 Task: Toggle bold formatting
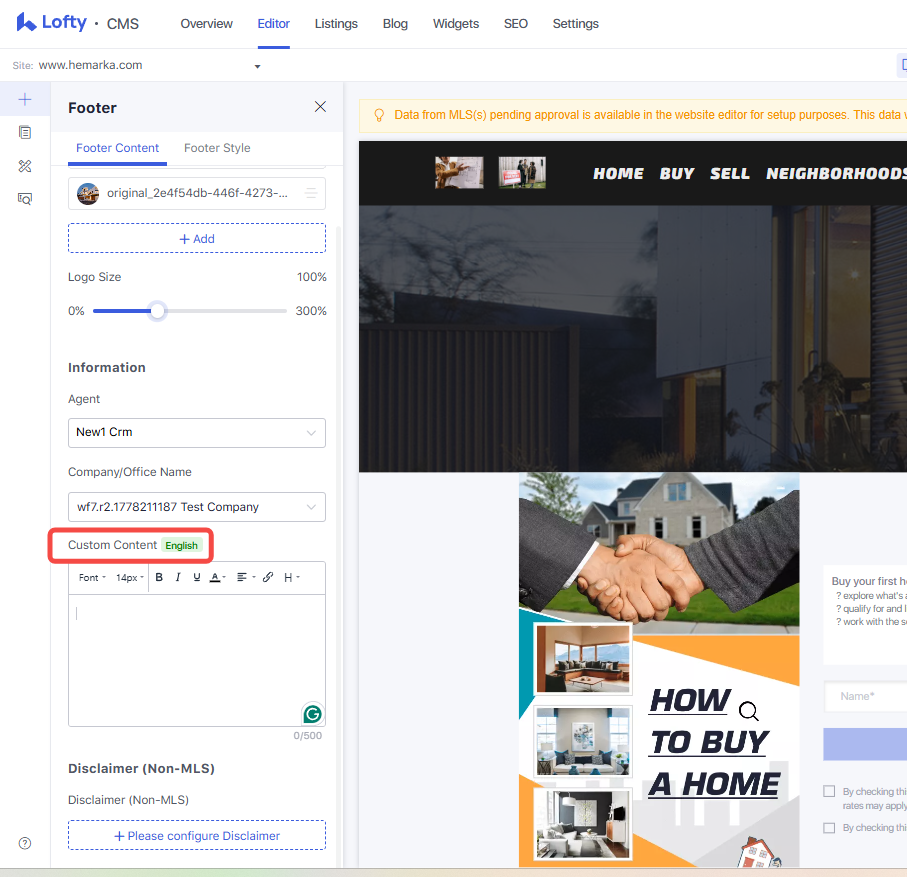pyautogui.click(x=159, y=577)
